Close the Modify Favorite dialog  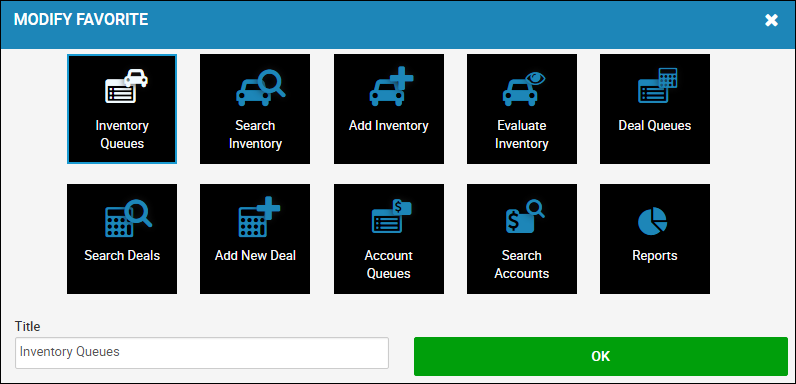(x=771, y=21)
